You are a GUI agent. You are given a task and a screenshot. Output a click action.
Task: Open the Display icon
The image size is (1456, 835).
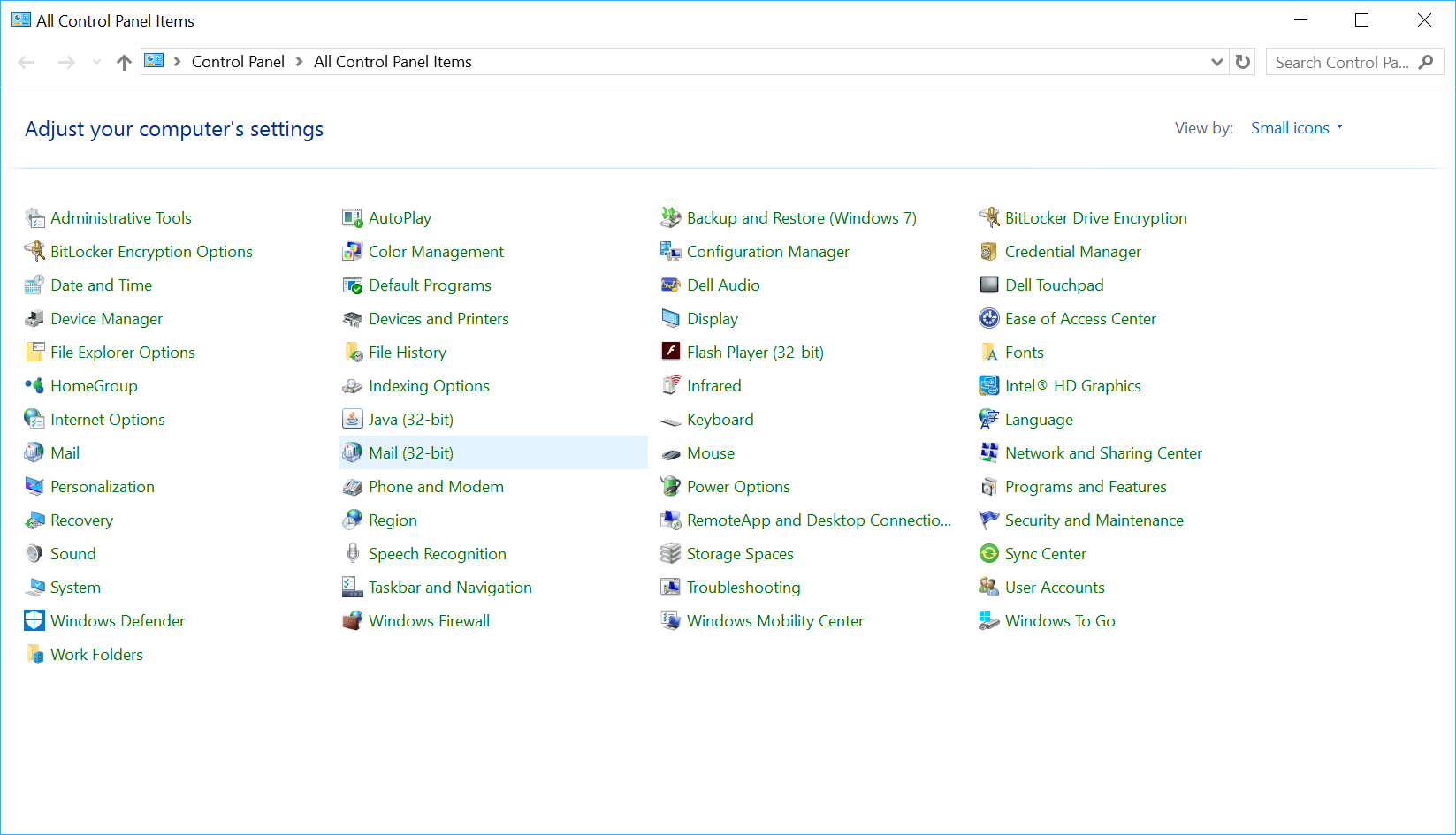coord(671,319)
